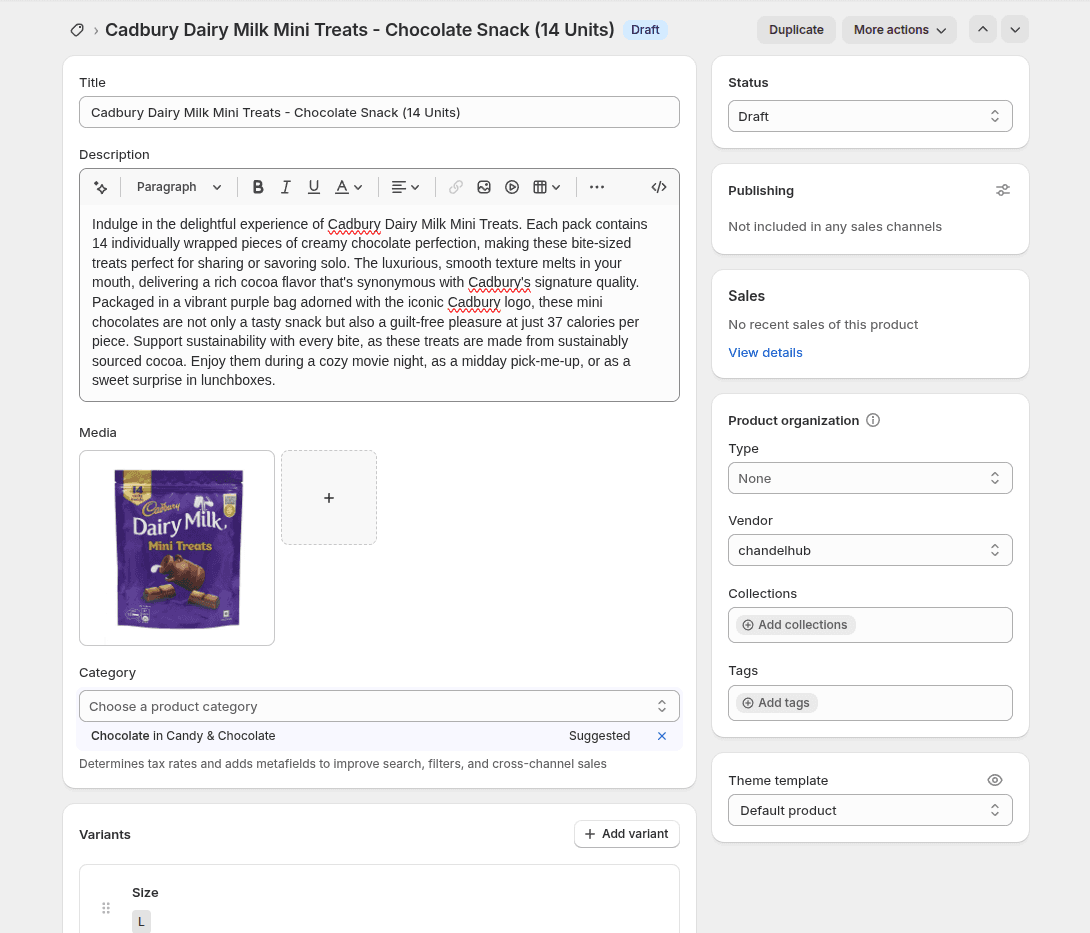Viewport: 1090px width, 933px height.
Task: Open the insert table dropdown
Action: tap(546, 187)
